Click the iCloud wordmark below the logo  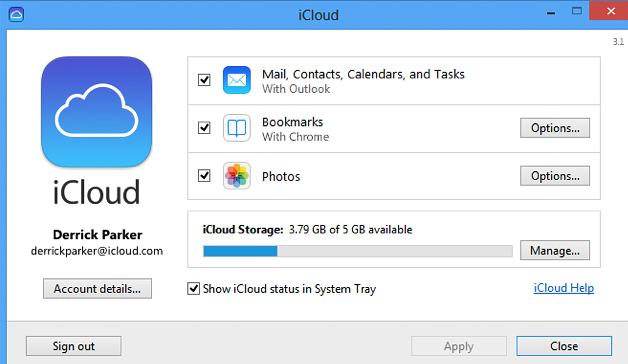[97, 192]
